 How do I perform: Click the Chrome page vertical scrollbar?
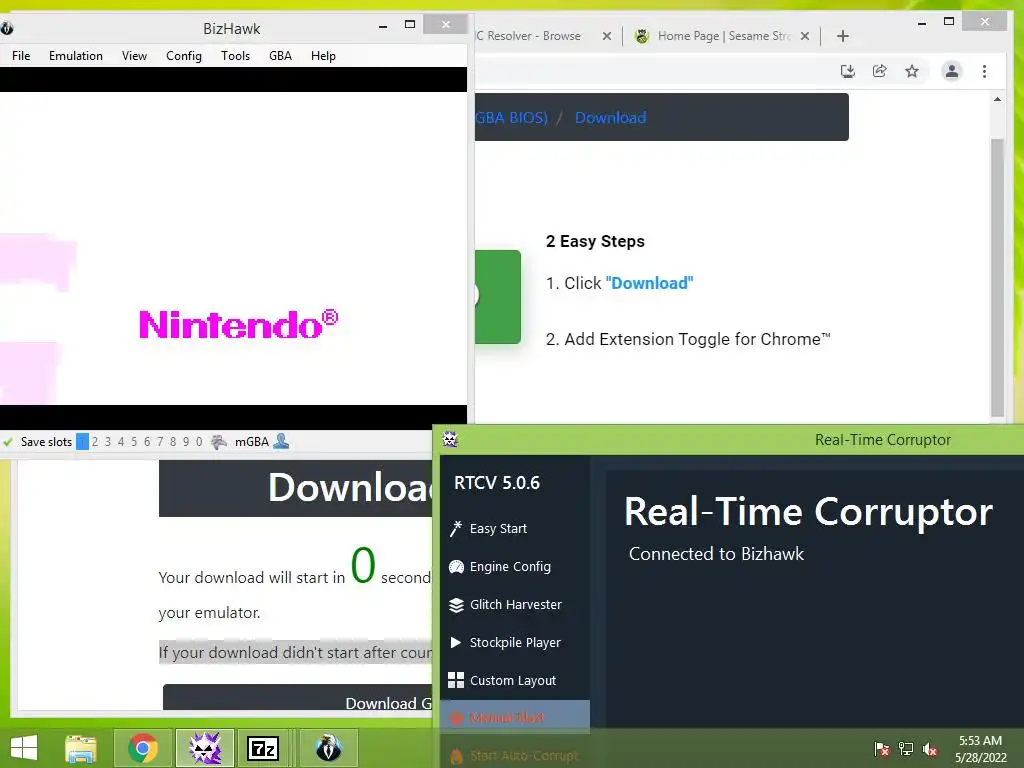click(997, 278)
